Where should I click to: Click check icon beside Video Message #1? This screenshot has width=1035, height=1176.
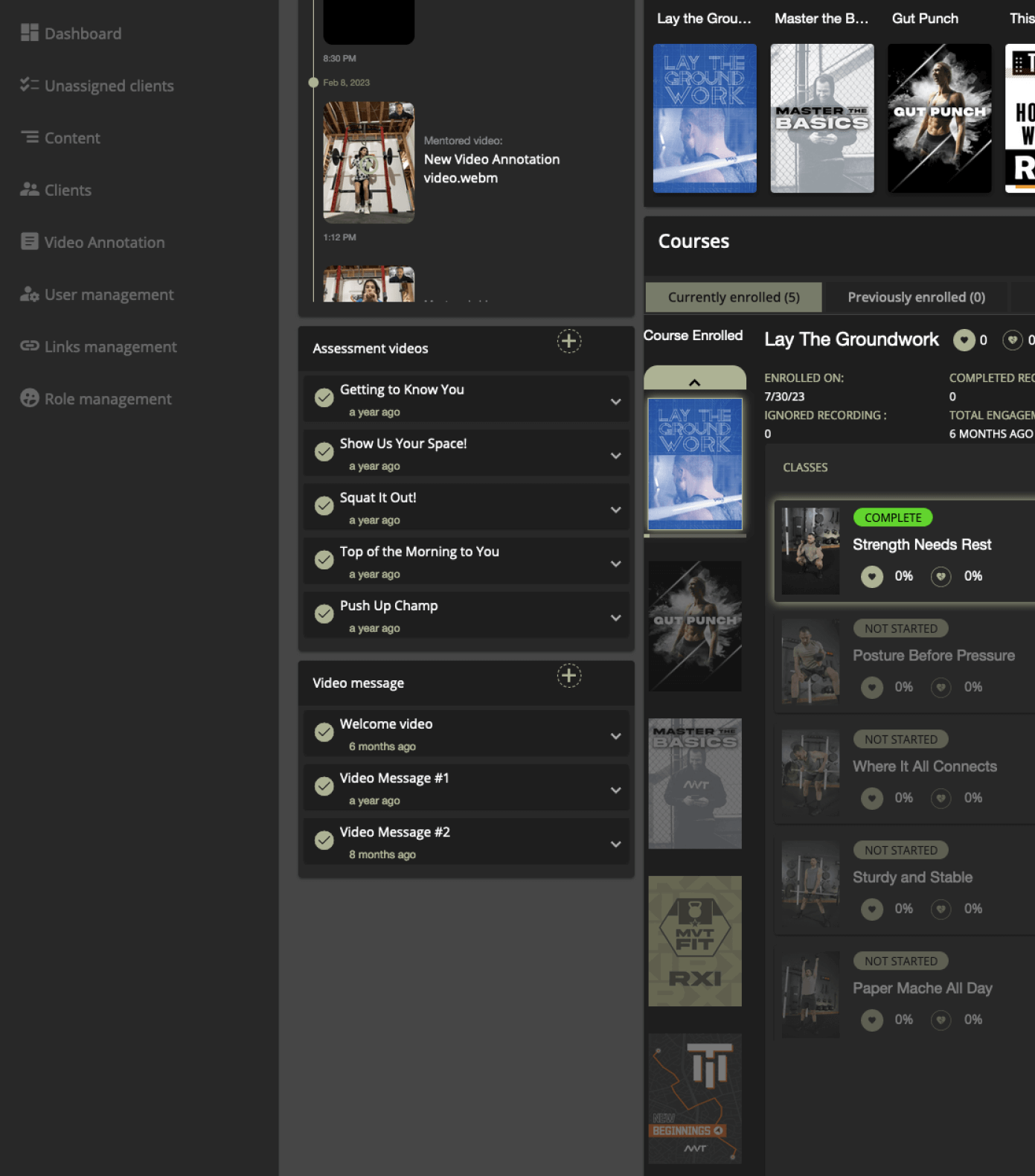click(x=324, y=786)
